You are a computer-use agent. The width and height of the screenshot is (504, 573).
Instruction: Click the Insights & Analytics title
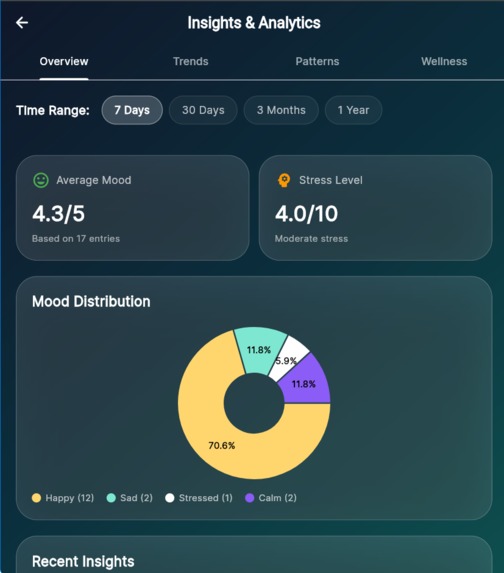tap(254, 23)
